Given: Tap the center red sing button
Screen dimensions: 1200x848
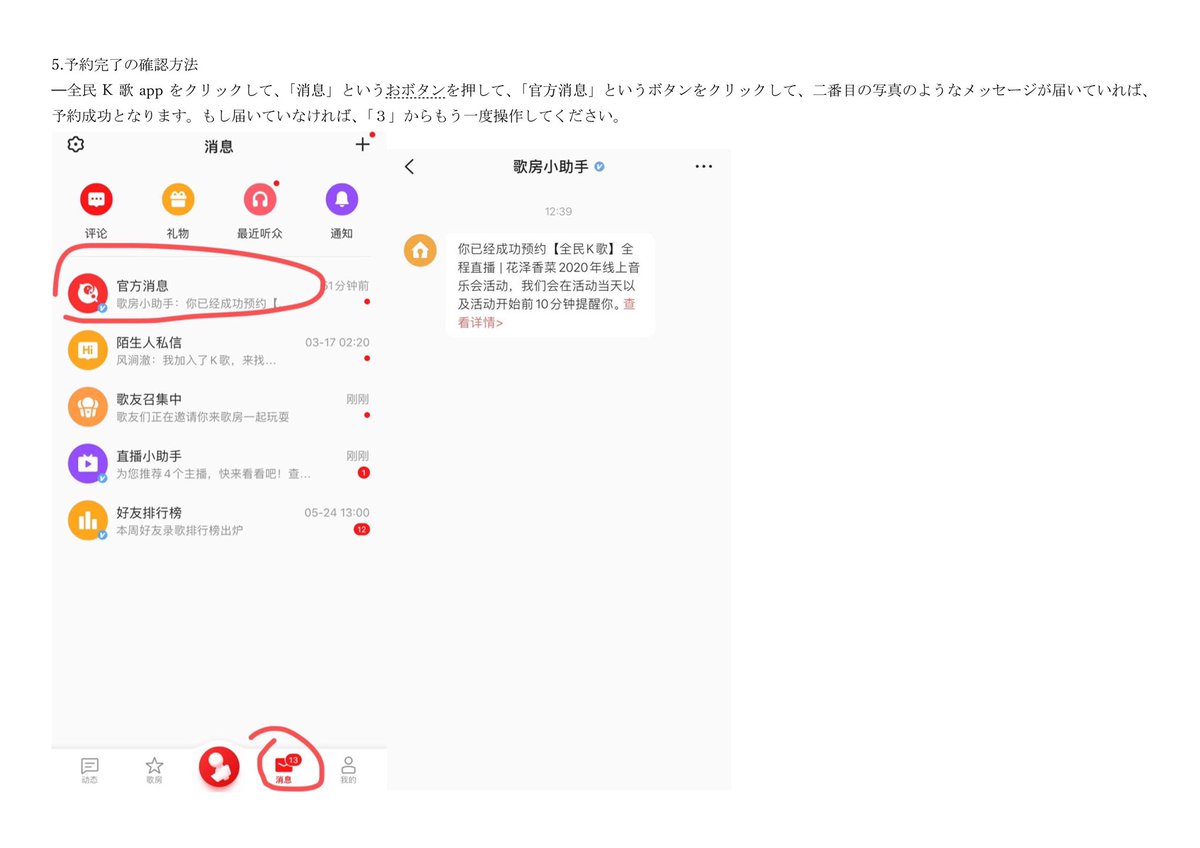Looking at the screenshot, I should (x=219, y=766).
